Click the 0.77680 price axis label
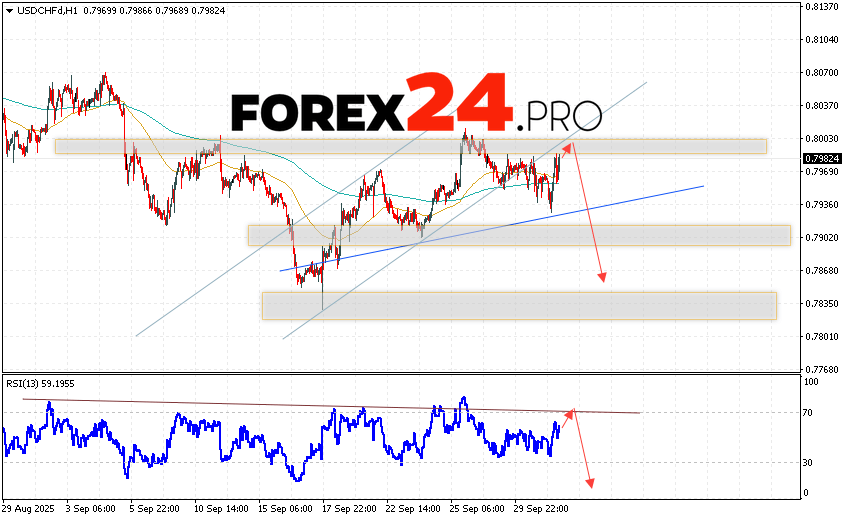 [x=820, y=369]
